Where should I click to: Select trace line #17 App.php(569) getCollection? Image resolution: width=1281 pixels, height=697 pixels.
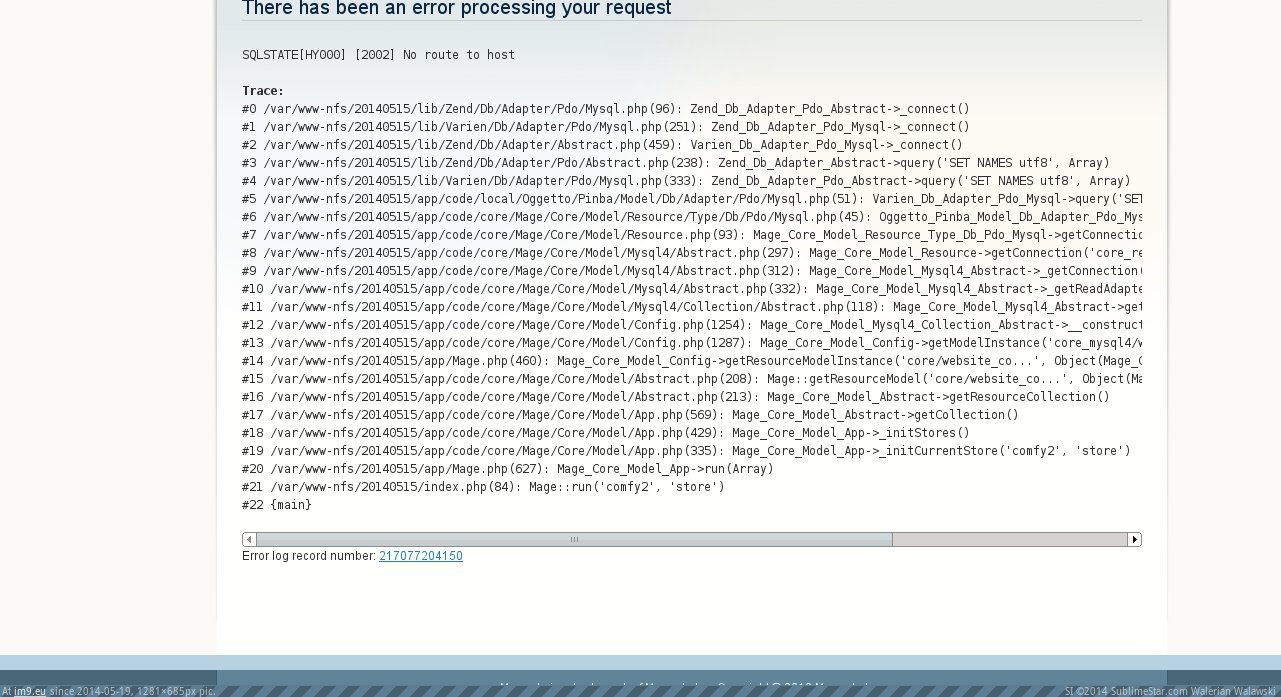pyautogui.click(x=630, y=415)
